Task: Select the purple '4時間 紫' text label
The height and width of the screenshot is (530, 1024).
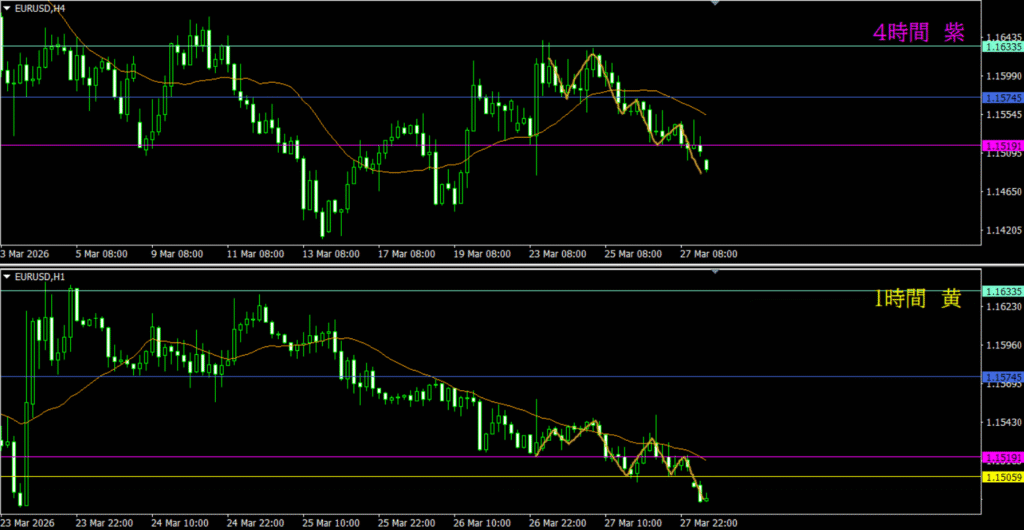Action: (918, 32)
